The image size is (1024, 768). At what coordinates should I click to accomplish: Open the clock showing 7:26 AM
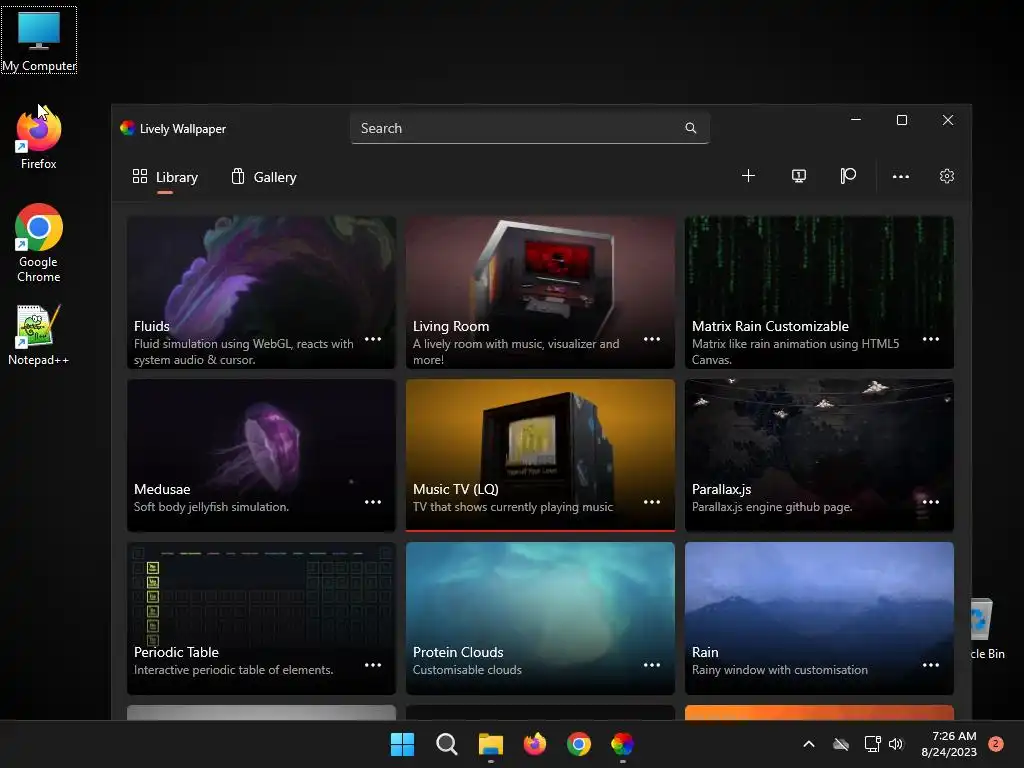(x=949, y=744)
